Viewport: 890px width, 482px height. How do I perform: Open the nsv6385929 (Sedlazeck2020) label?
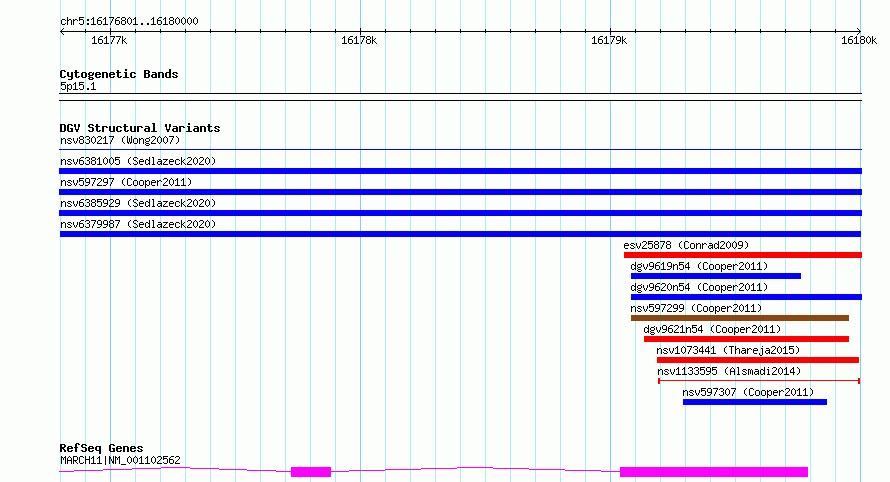tap(138, 203)
